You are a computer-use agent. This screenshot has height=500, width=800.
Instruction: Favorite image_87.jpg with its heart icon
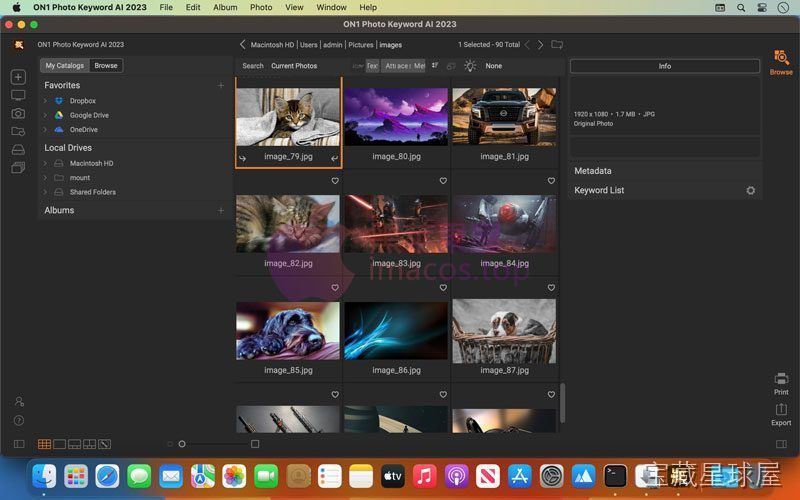pyautogui.click(x=552, y=288)
